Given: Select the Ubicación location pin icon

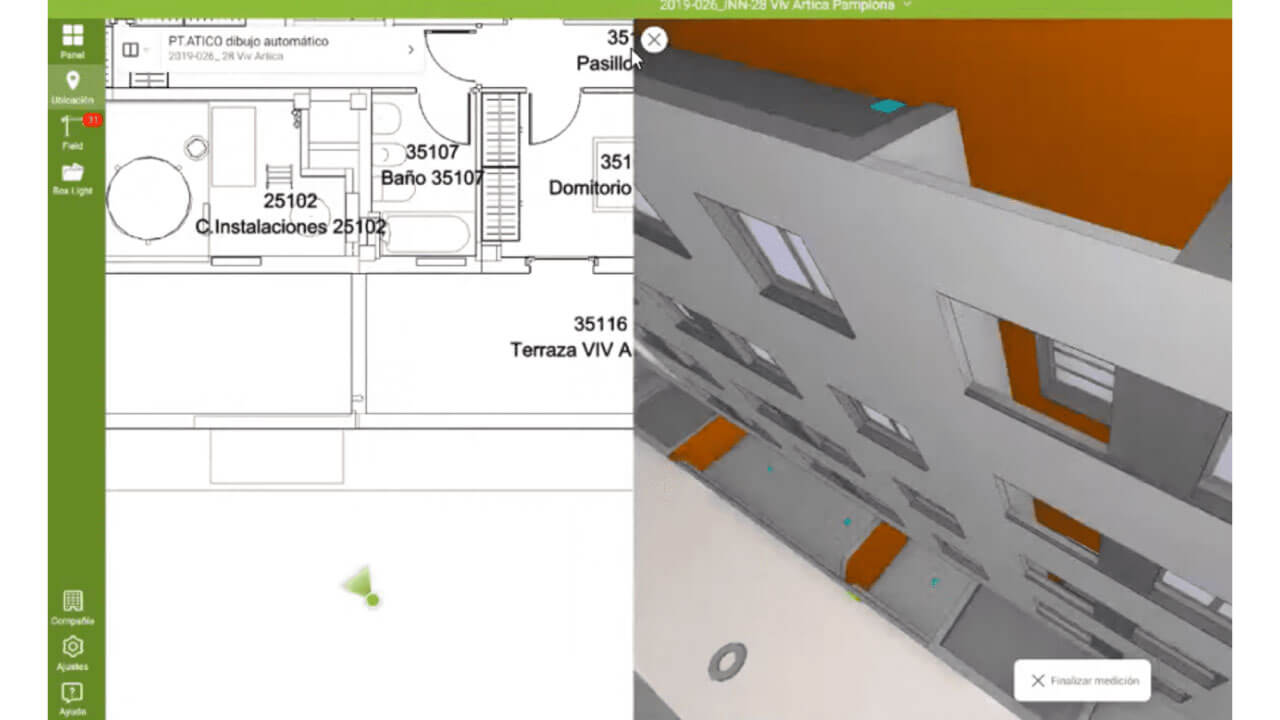Looking at the screenshot, I should click(73, 87).
